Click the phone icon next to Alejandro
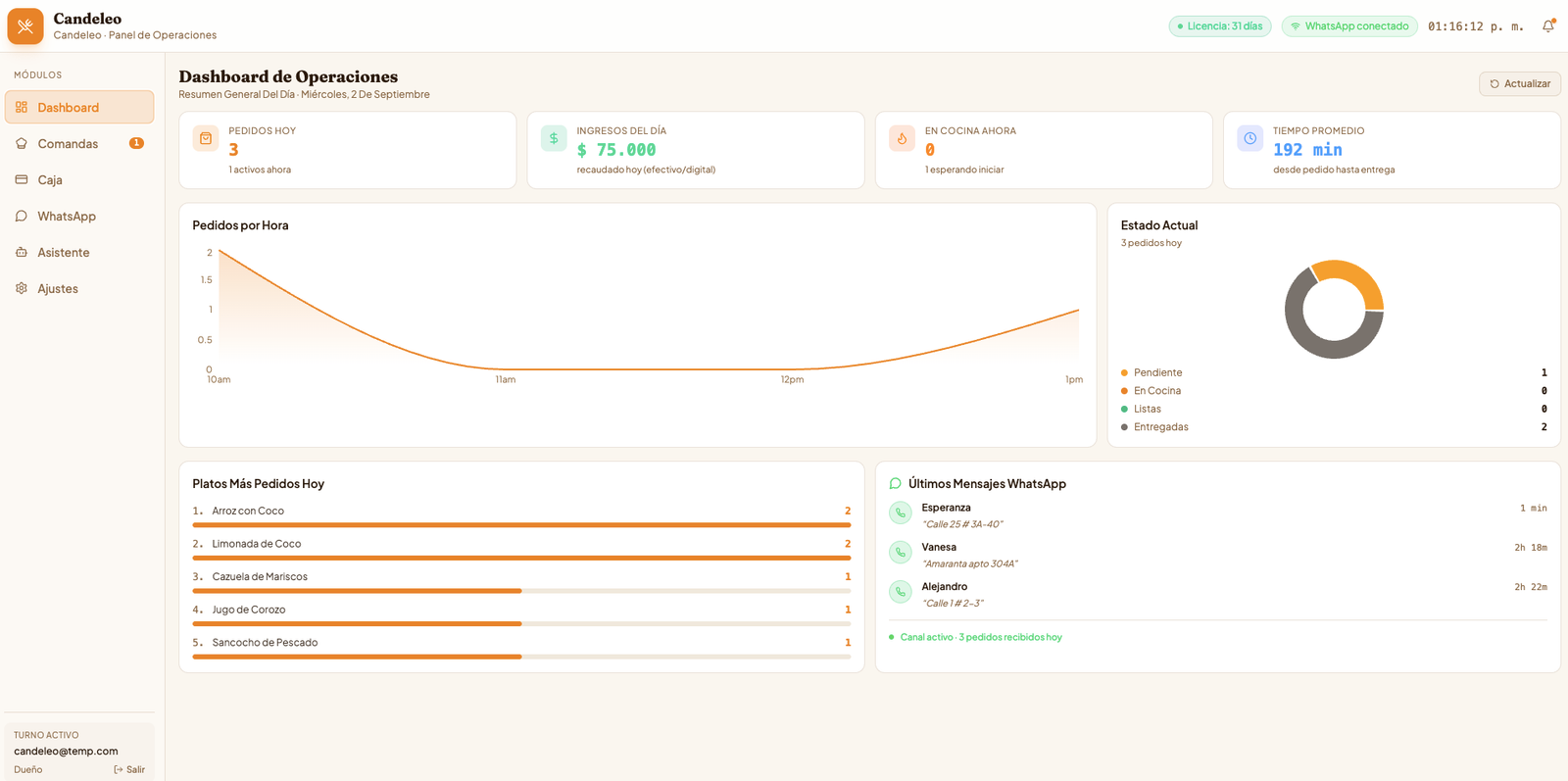This screenshot has height=781, width=1568. point(901,592)
